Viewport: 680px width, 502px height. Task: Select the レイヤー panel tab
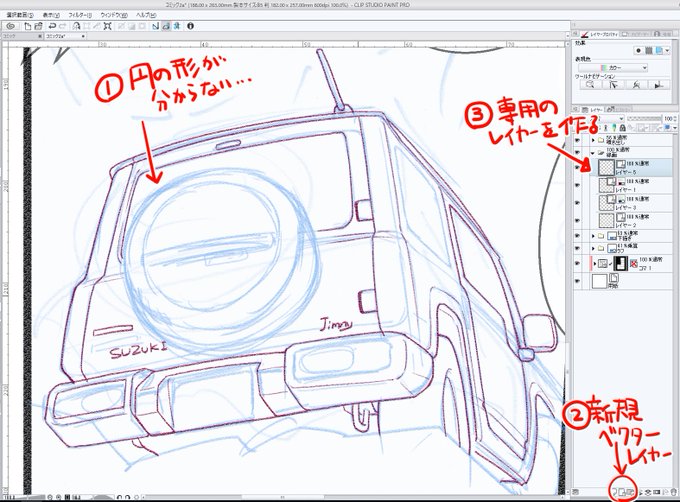(x=592, y=109)
